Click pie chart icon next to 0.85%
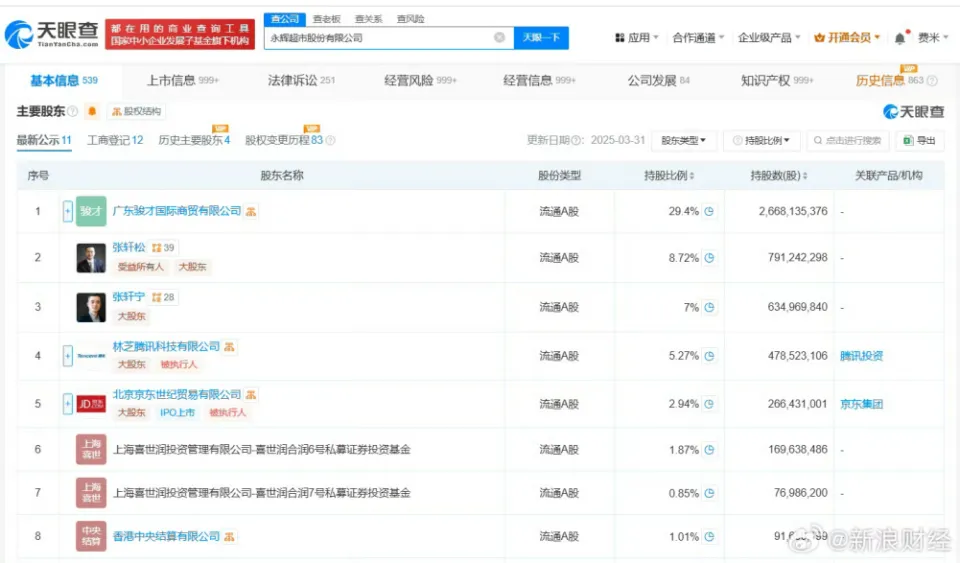 point(709,493)
